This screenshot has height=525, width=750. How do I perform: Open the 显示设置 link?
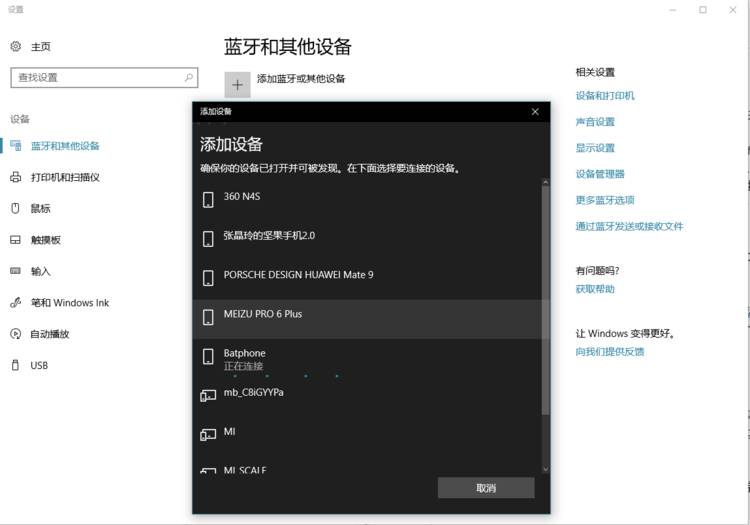[x=595, y=148]
